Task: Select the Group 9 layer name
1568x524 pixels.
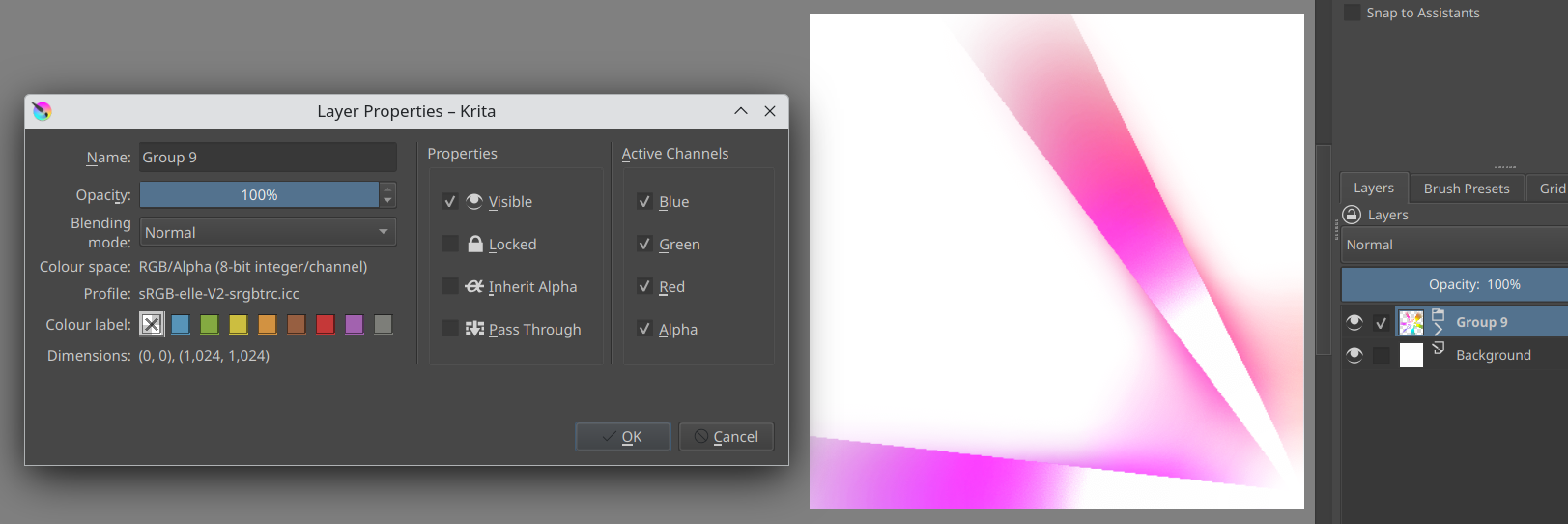Action: [x=1481, y=322]
